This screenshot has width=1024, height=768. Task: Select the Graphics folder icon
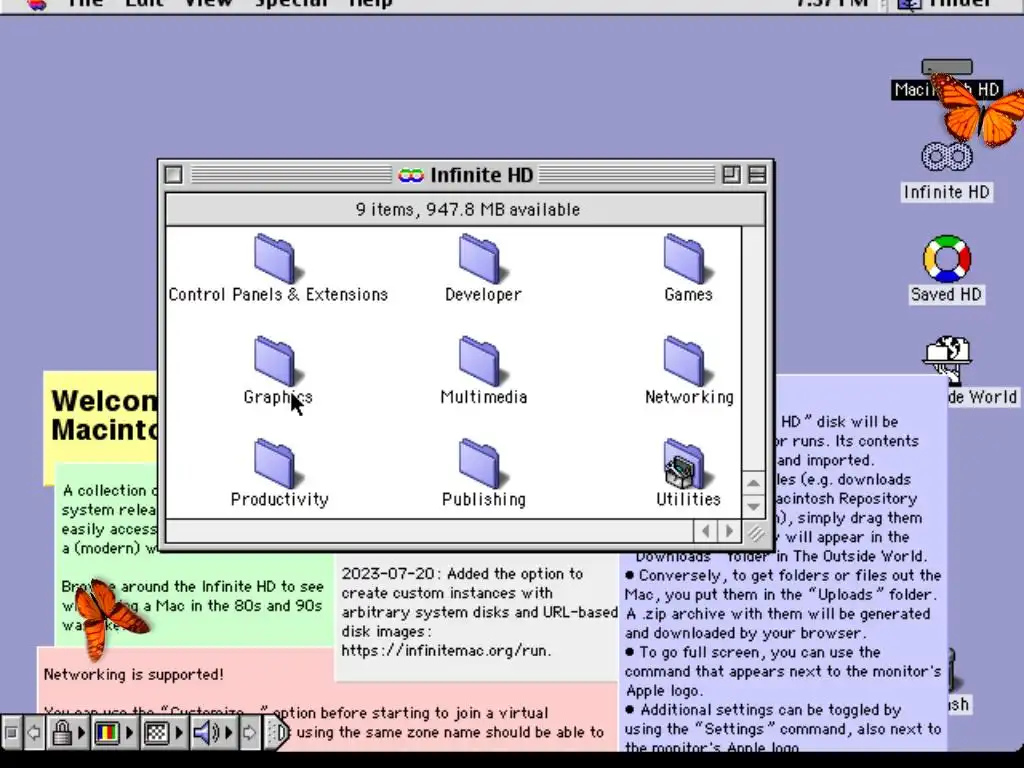point(275,361)
